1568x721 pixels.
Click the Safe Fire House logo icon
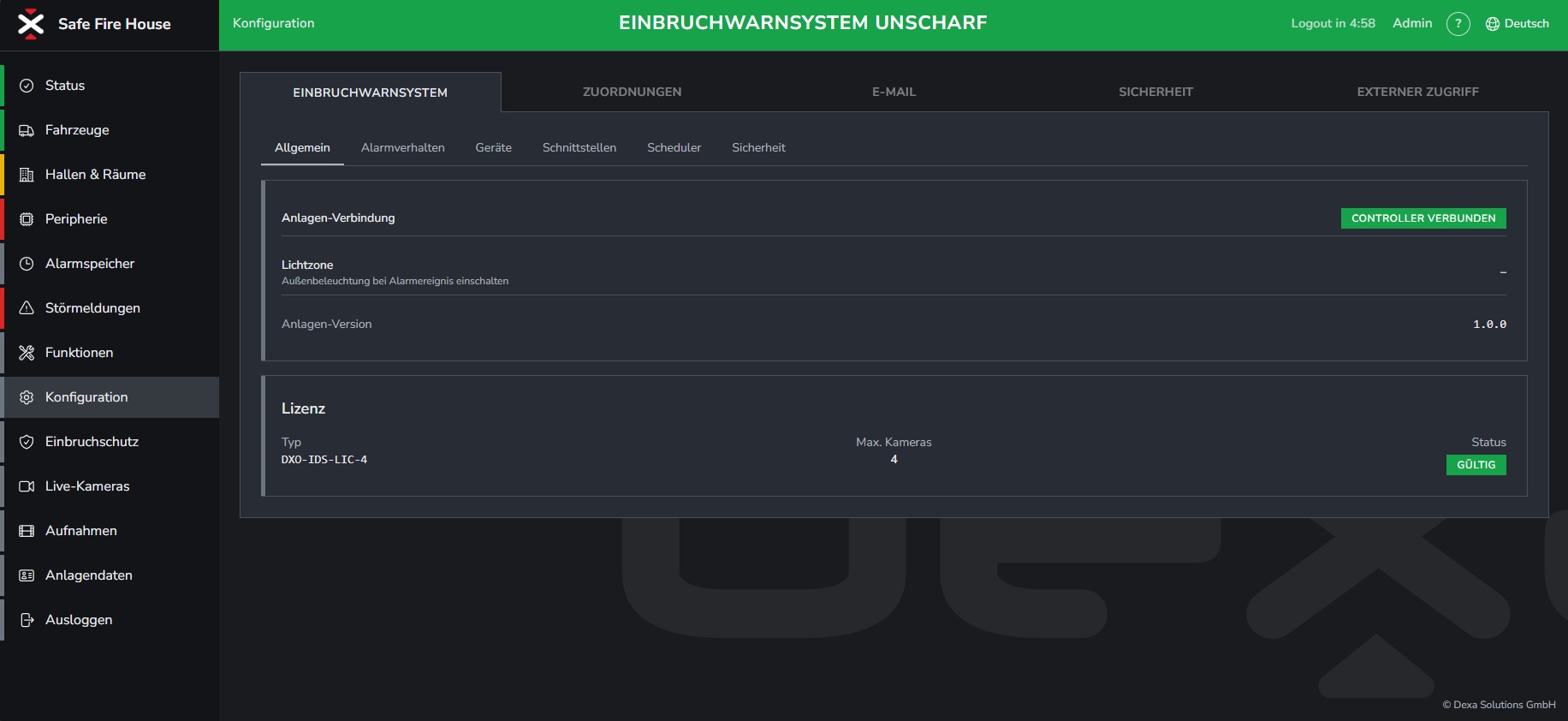coord(31,24)
